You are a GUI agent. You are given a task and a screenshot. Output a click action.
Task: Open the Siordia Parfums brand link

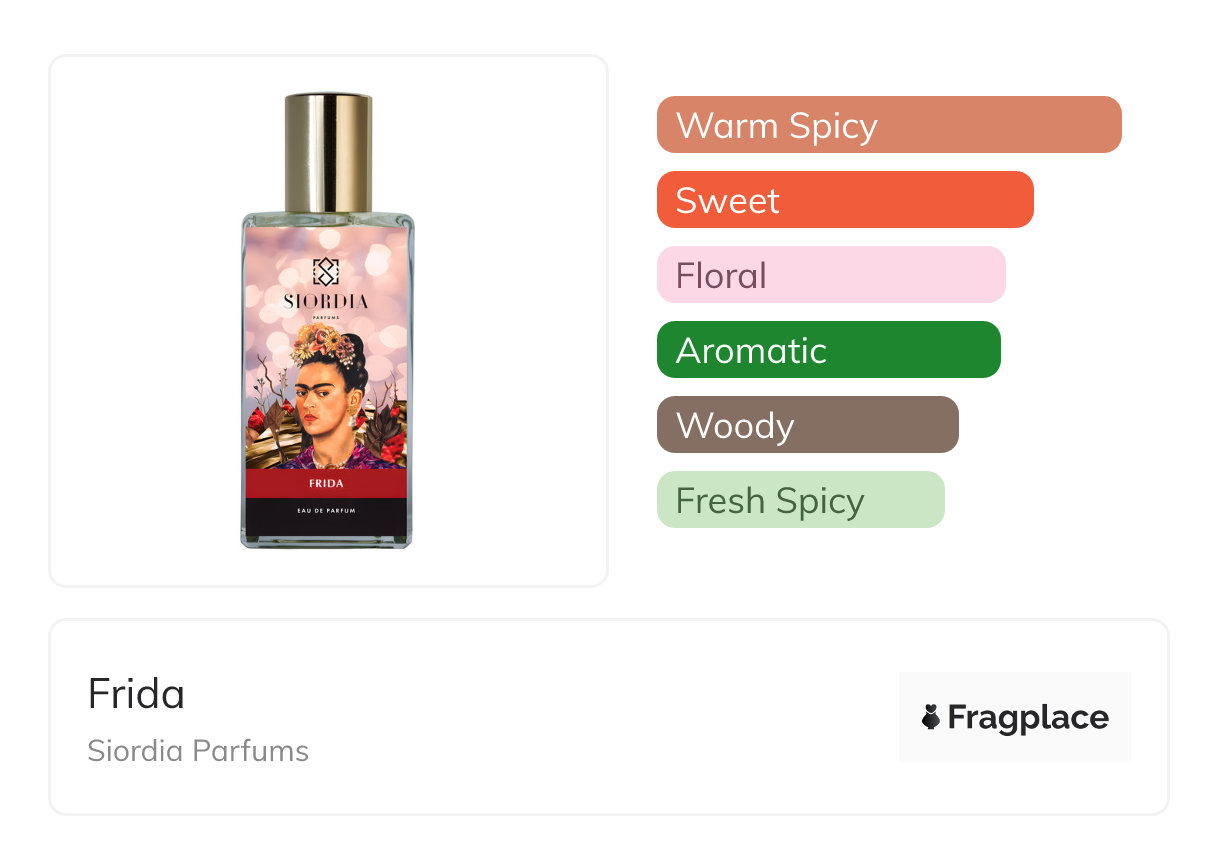pyautogui.click(x=198, y=751)
